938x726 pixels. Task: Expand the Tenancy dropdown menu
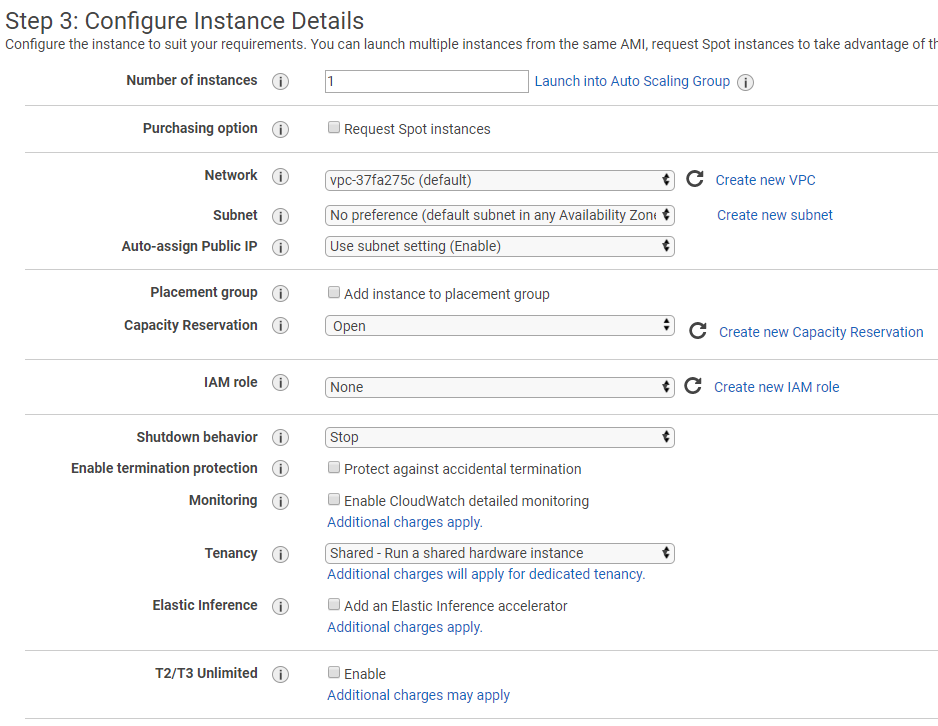[500, 553]
